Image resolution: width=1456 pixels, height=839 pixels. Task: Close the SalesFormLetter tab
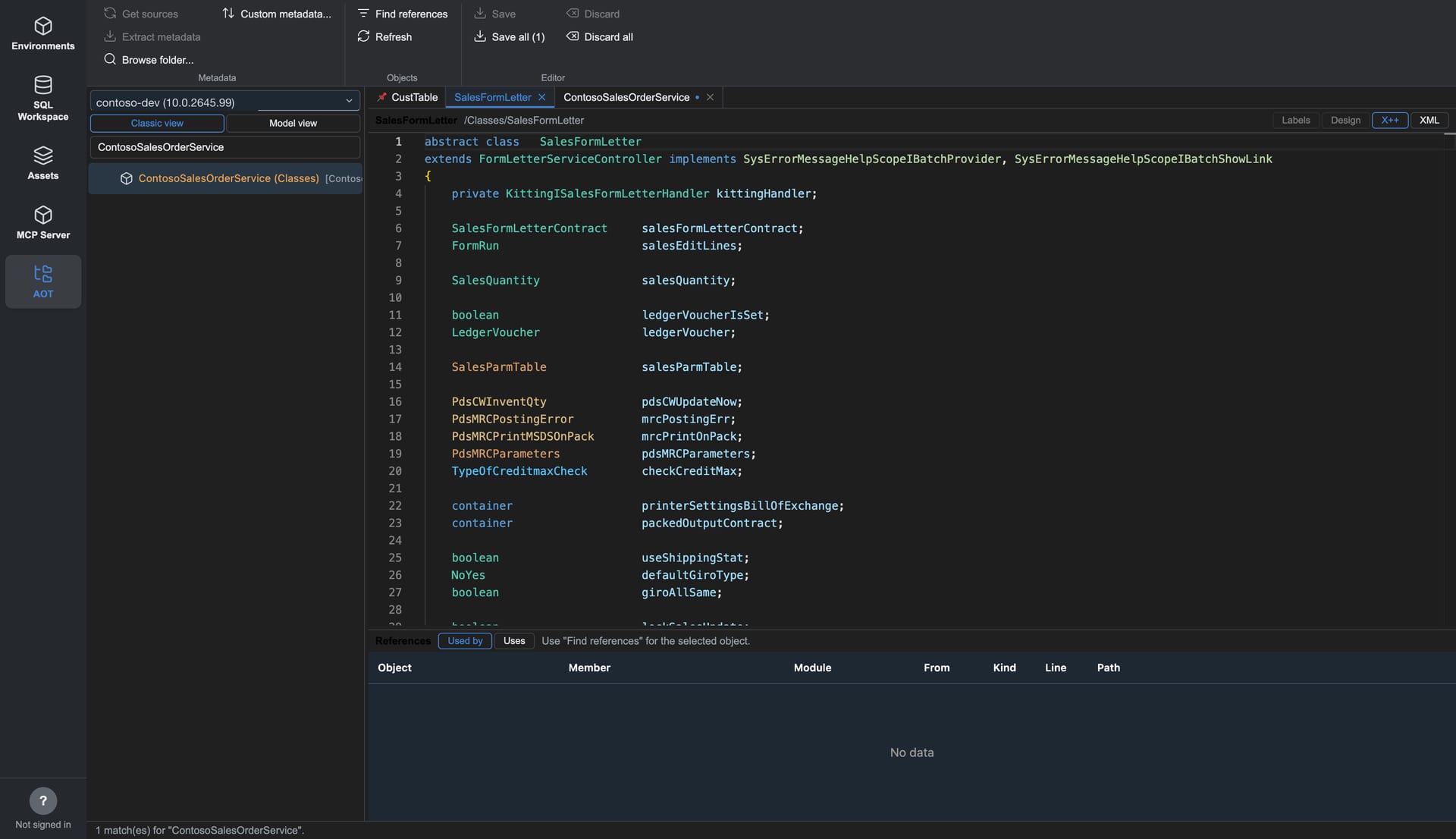point(541,97)
